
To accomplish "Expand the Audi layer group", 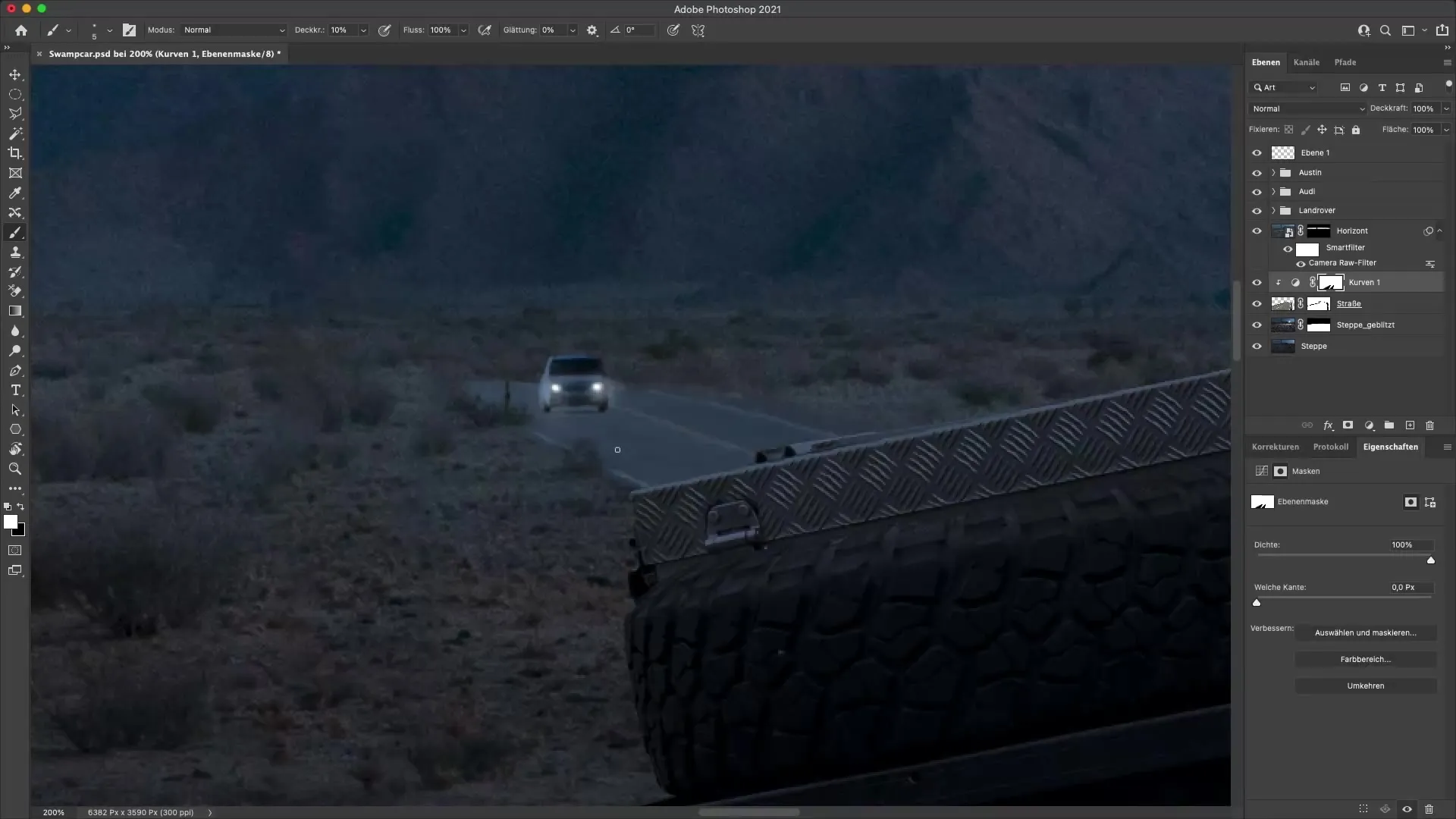I will point(1273,192).
